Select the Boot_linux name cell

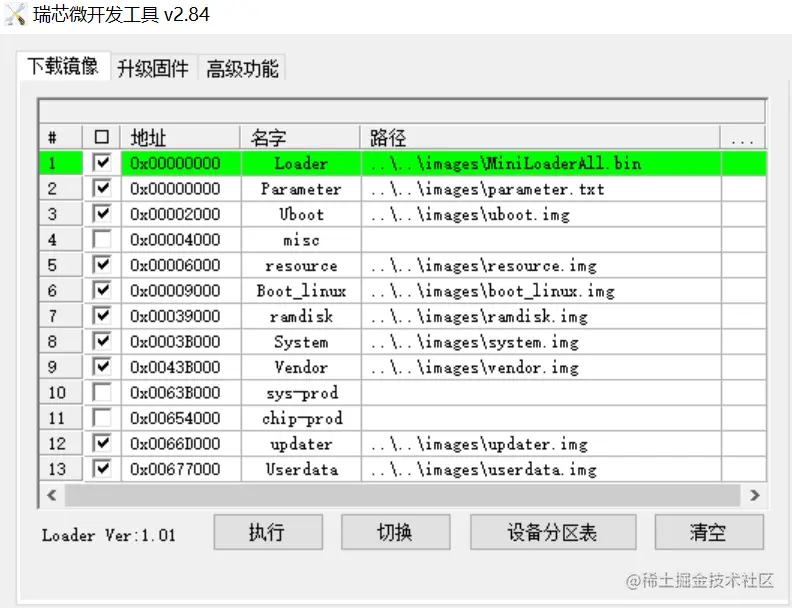tap(301, 291)
